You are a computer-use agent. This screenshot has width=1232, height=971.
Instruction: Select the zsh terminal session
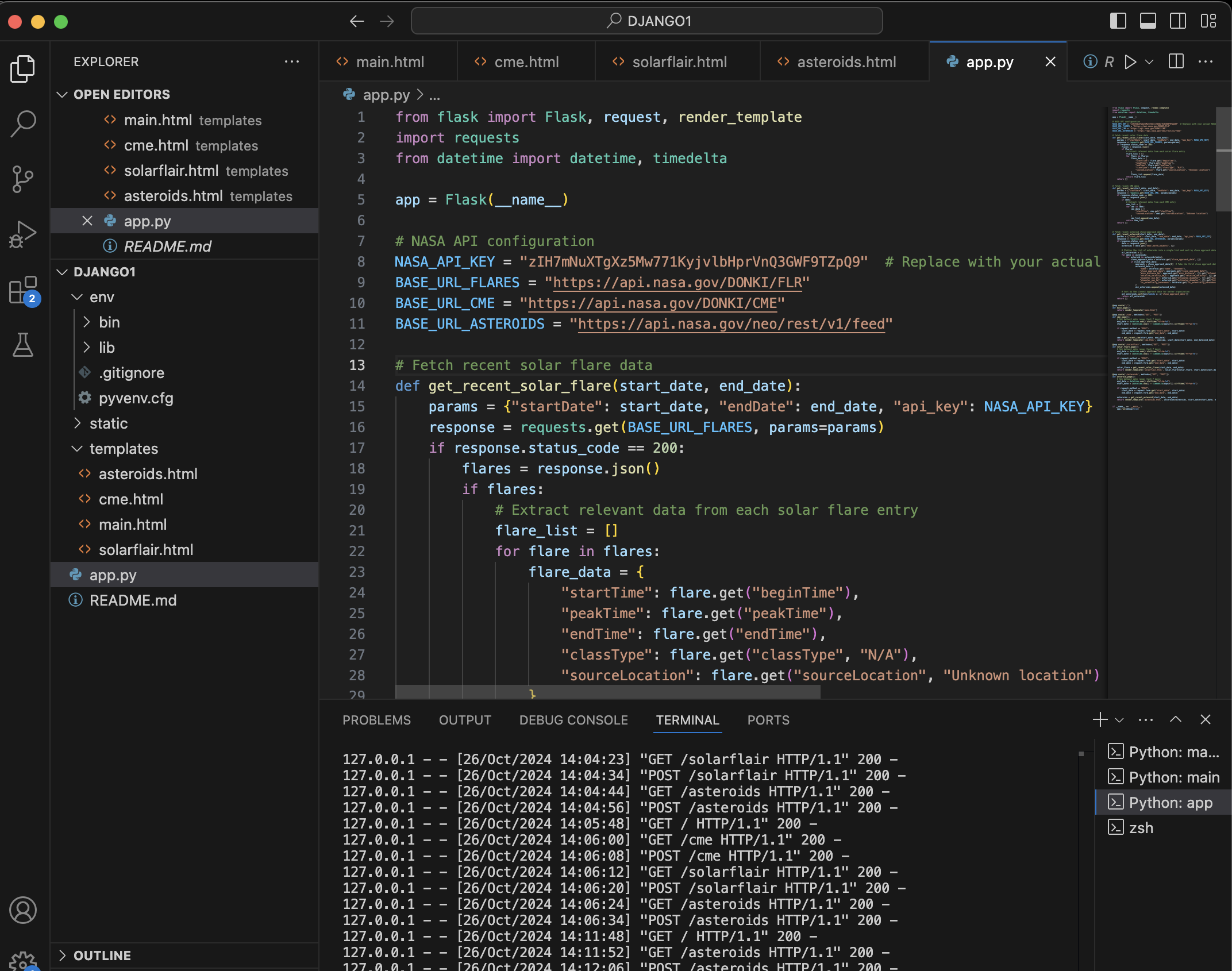[1141, 828]
